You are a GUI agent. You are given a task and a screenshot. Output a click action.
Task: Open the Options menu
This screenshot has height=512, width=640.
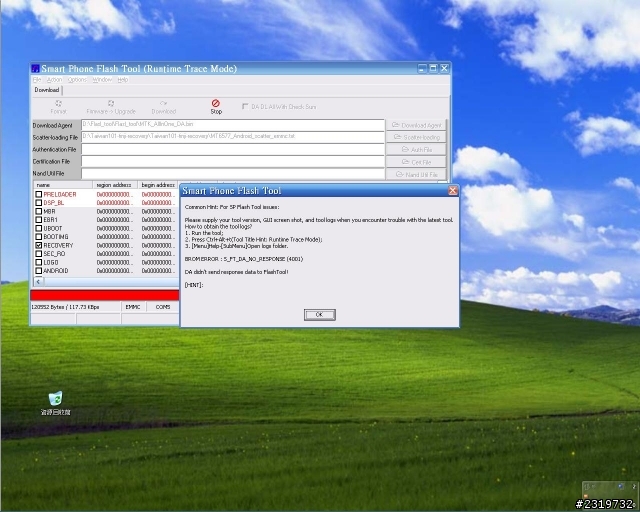[x=77, y=80]
